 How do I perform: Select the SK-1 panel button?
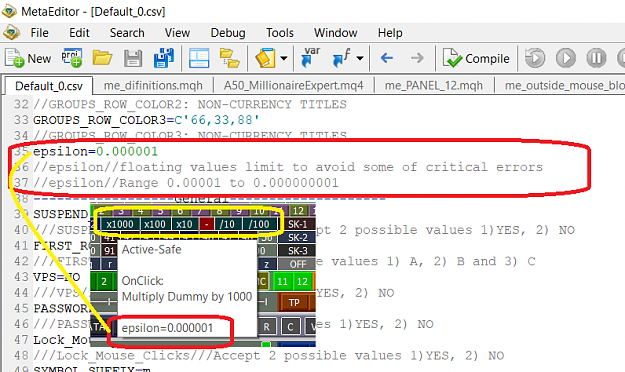[x=298, y=224]
